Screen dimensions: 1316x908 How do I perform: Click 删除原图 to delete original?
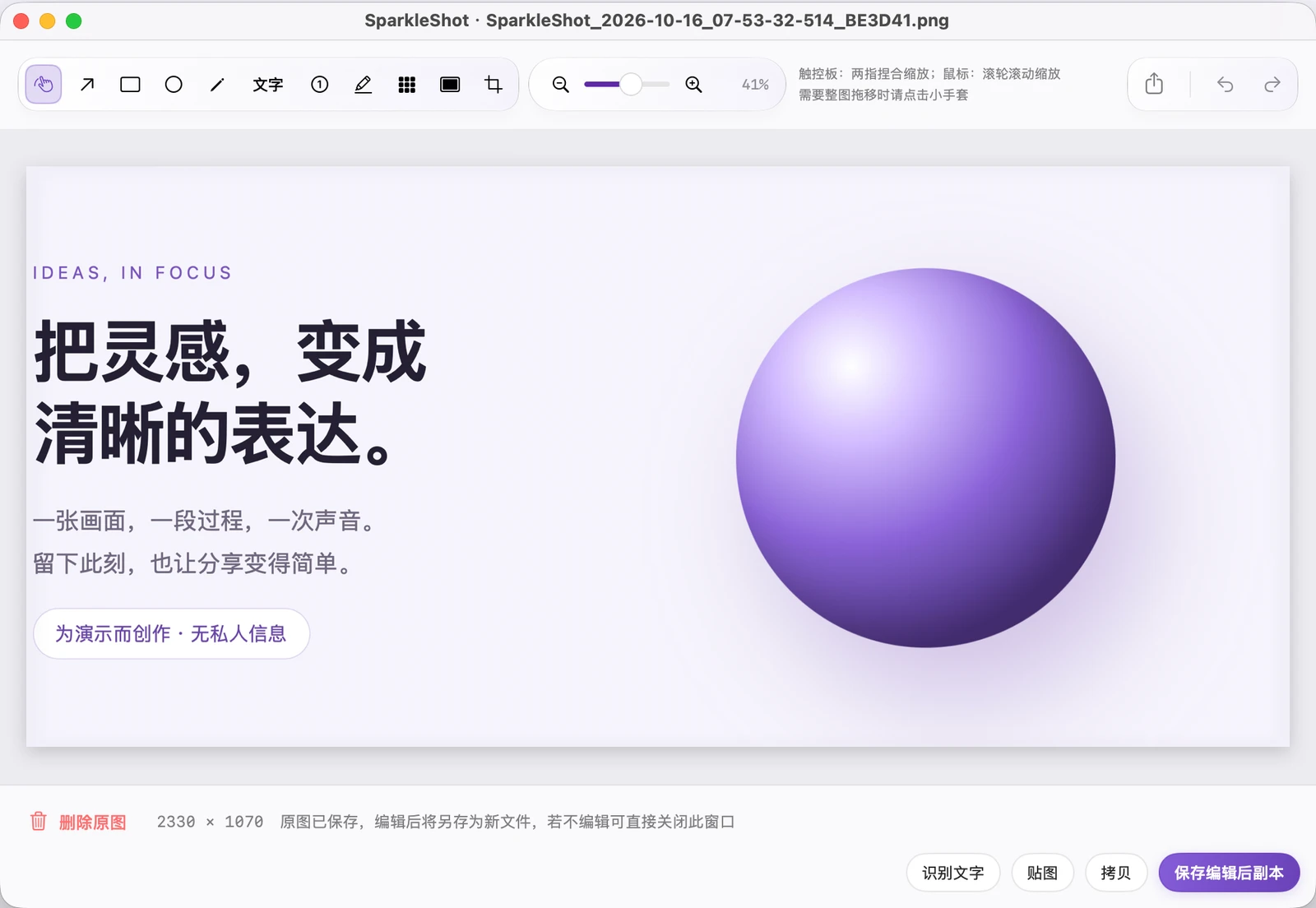click(93, 822)
